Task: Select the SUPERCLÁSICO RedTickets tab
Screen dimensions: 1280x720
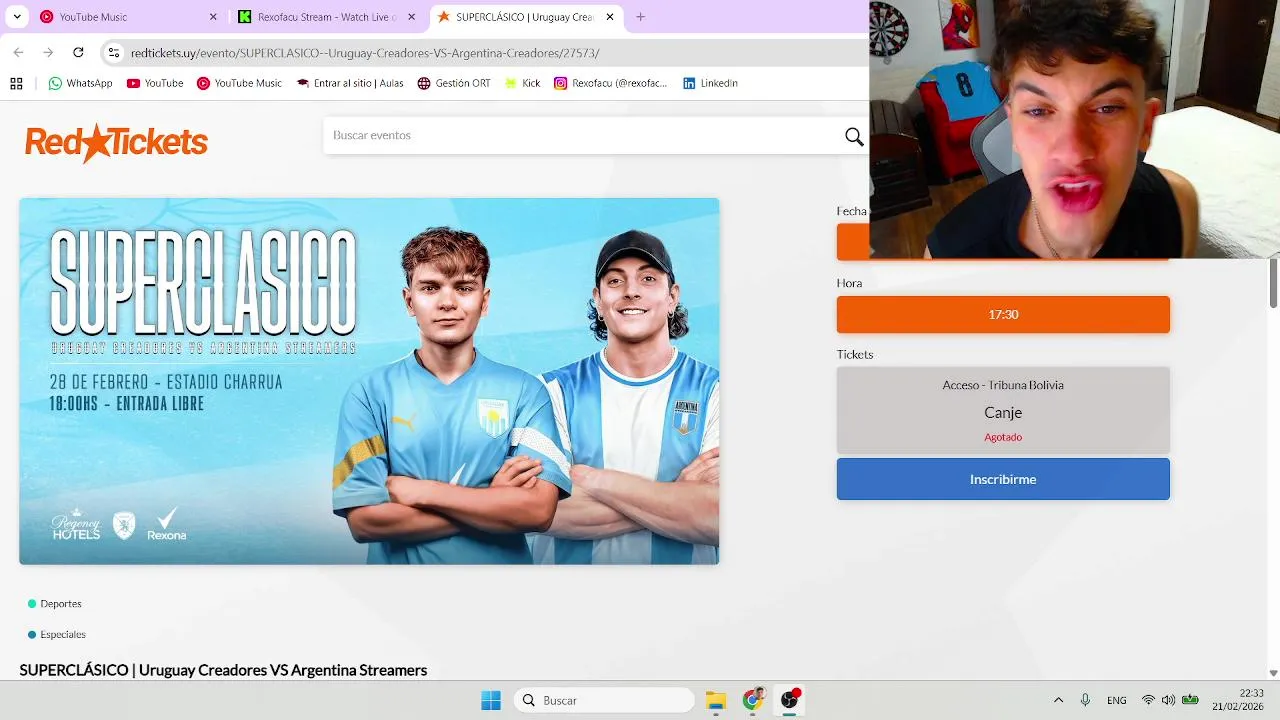Action: tap(525, 17)
